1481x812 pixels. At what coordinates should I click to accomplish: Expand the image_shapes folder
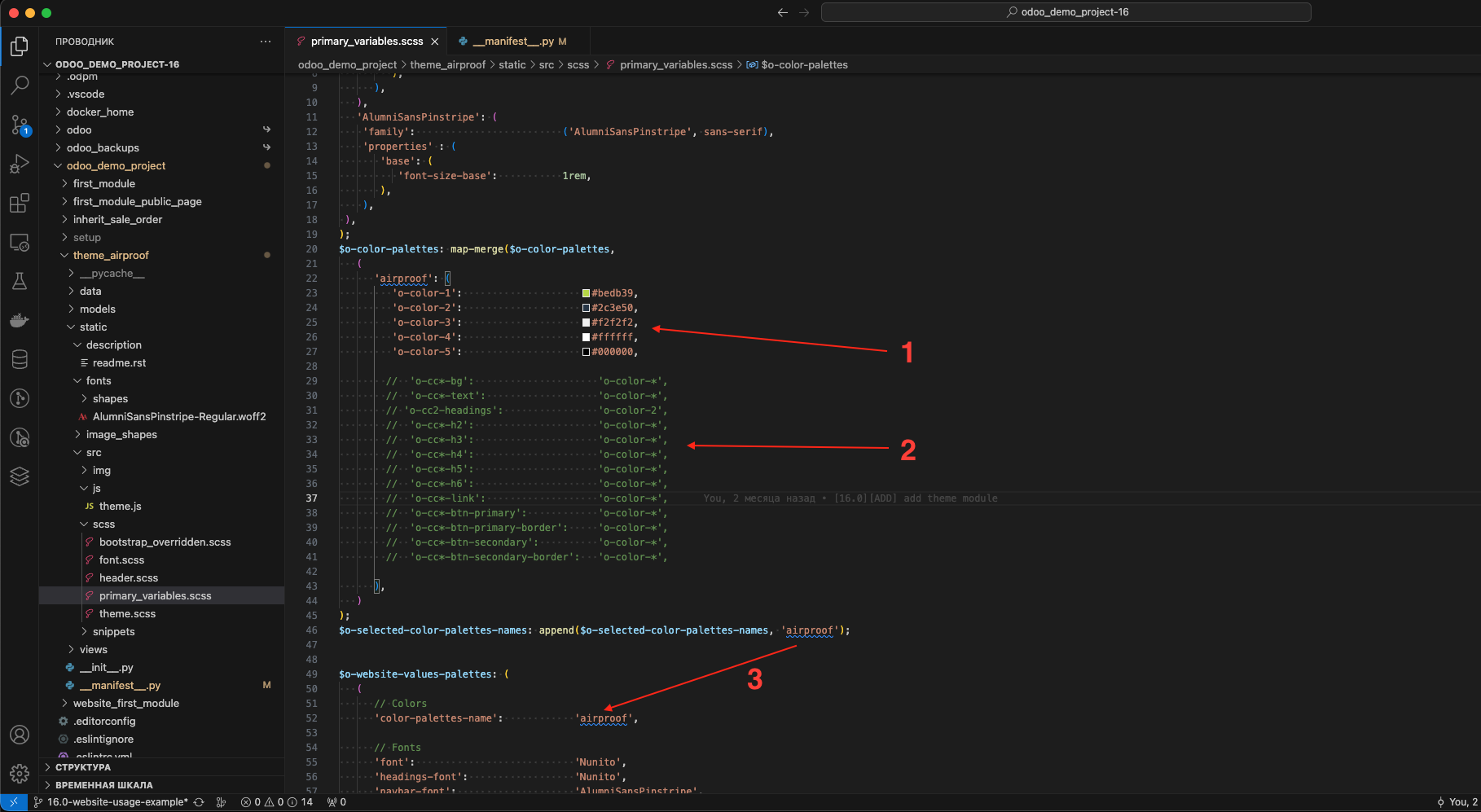point(121,435)
